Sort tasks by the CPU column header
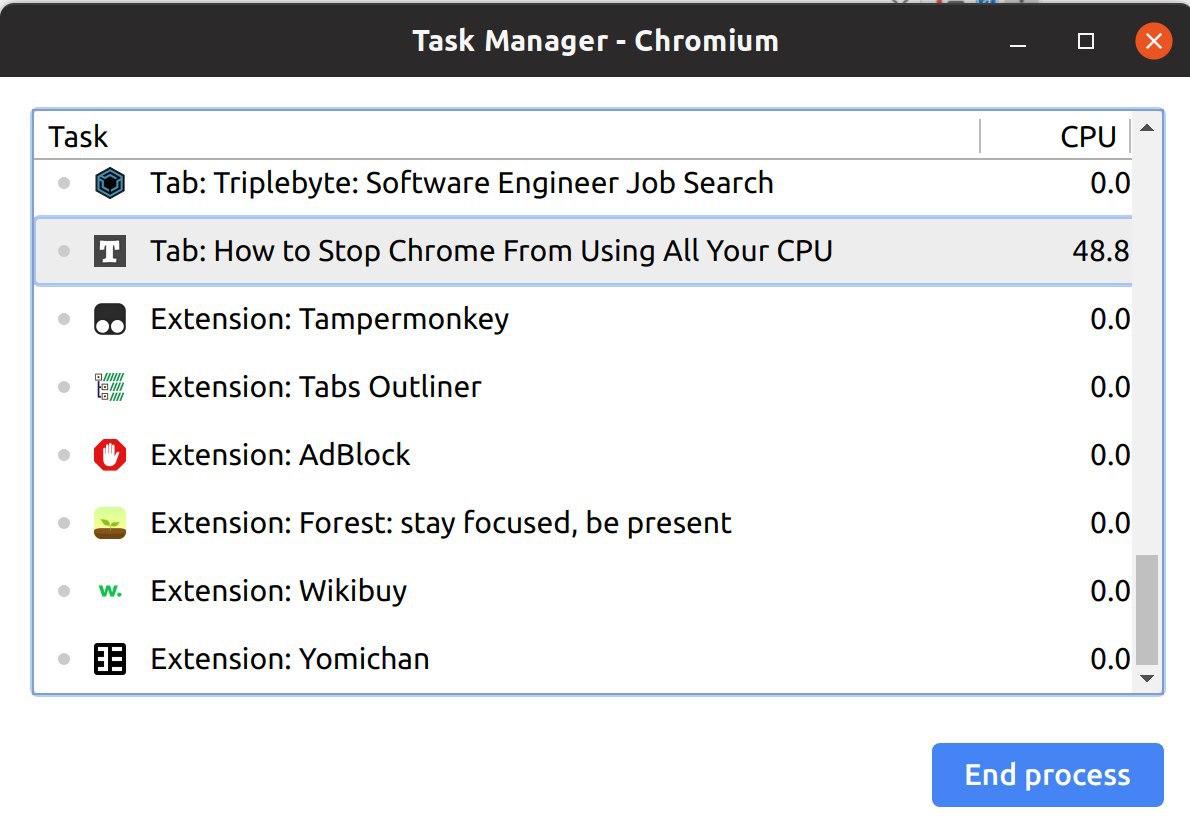Image resolution: width=1190 pixels, height=830 pixels. coord(1056,137)
